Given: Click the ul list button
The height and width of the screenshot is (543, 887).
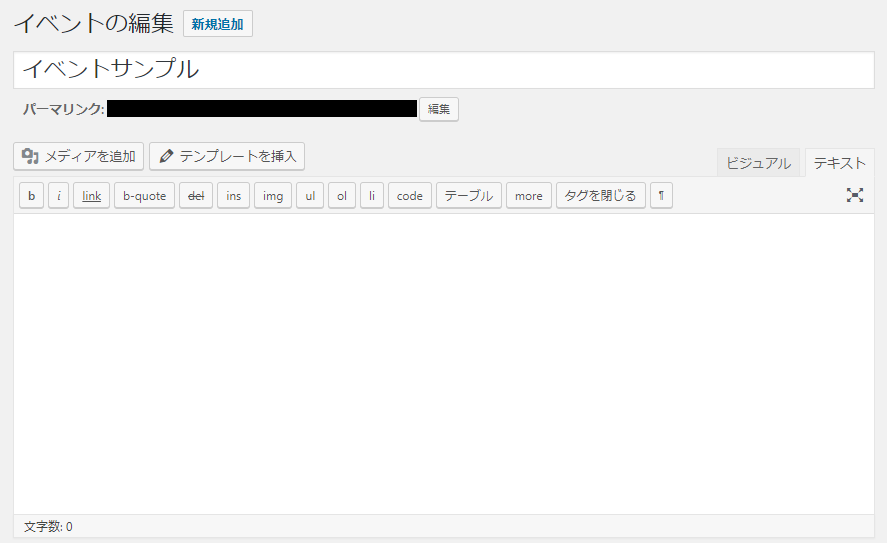Looking at the screenshot, I should pos(311,196).
